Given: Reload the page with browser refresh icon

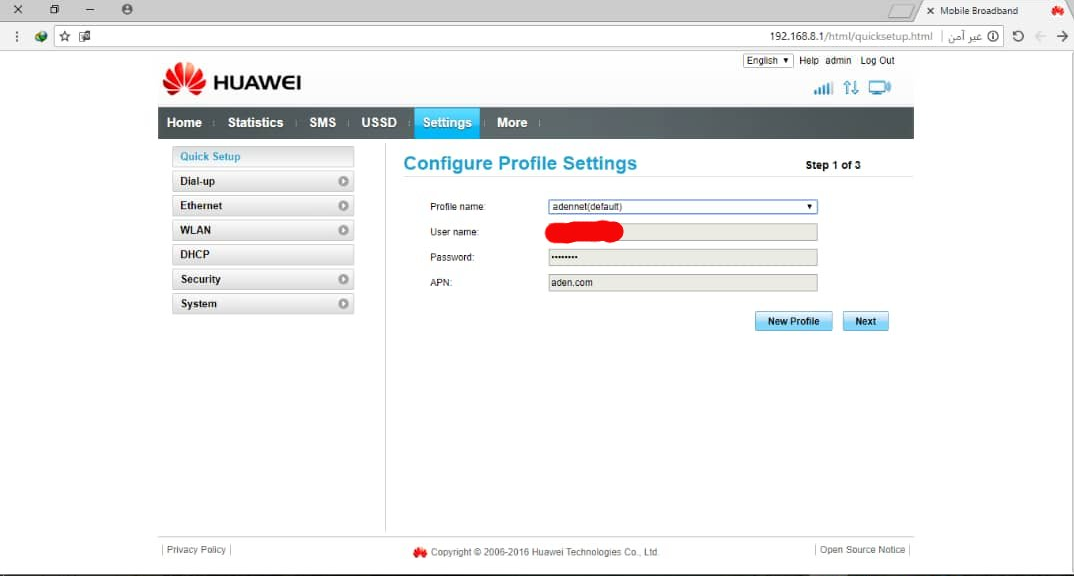Looking at the screenshot, I should coord(1019,36).
